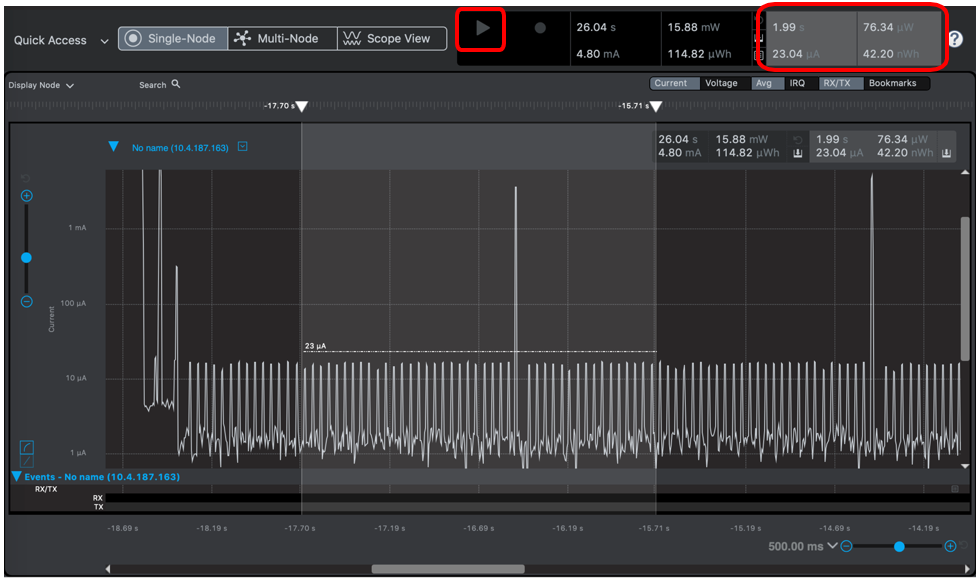The width and height of the screenshot is (980, 582).
Task: Click top bar reset icon beside selection stats
Action: pos(759,21)
